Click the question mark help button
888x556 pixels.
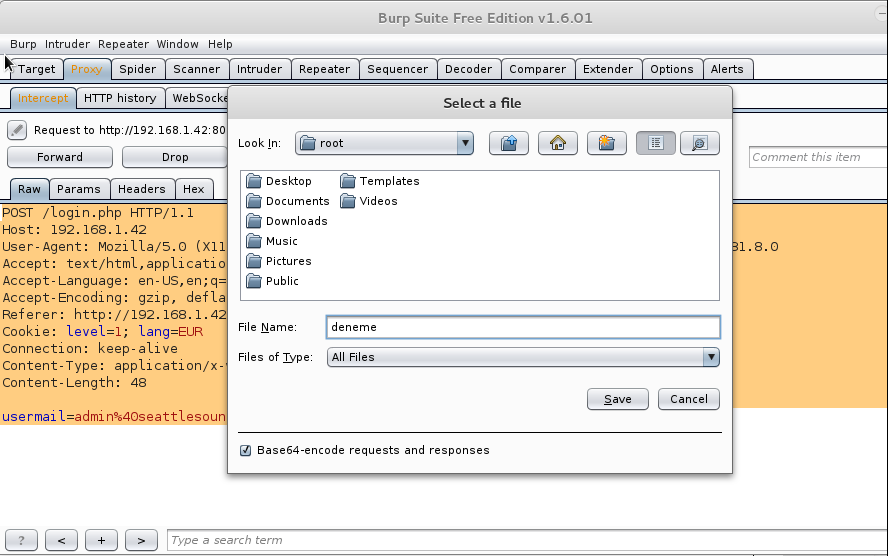[x=22, y=540]
